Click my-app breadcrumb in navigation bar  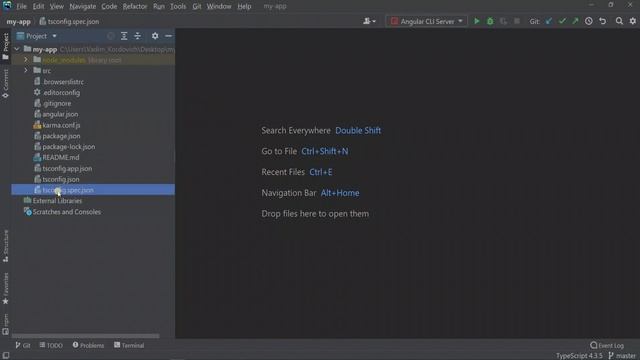(18, 22)
